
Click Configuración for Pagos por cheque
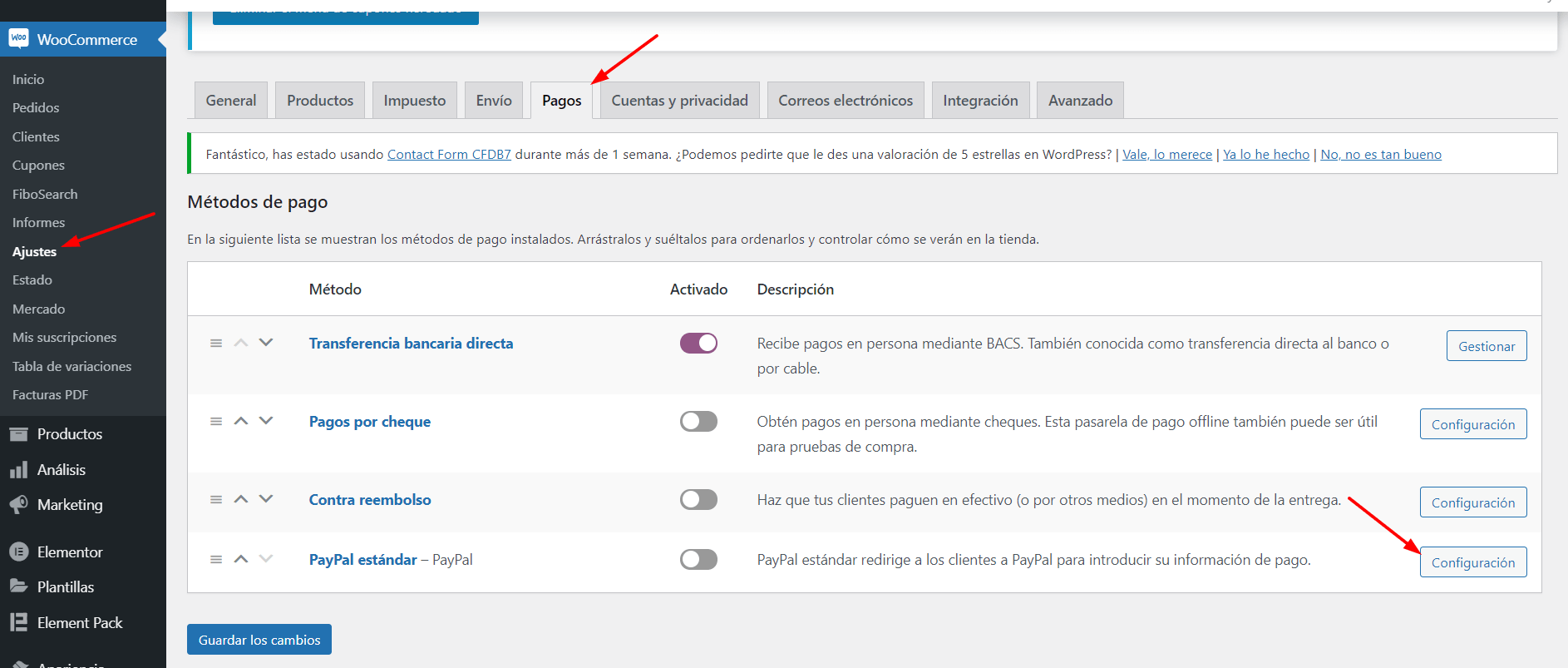[x=1473, y=424]
